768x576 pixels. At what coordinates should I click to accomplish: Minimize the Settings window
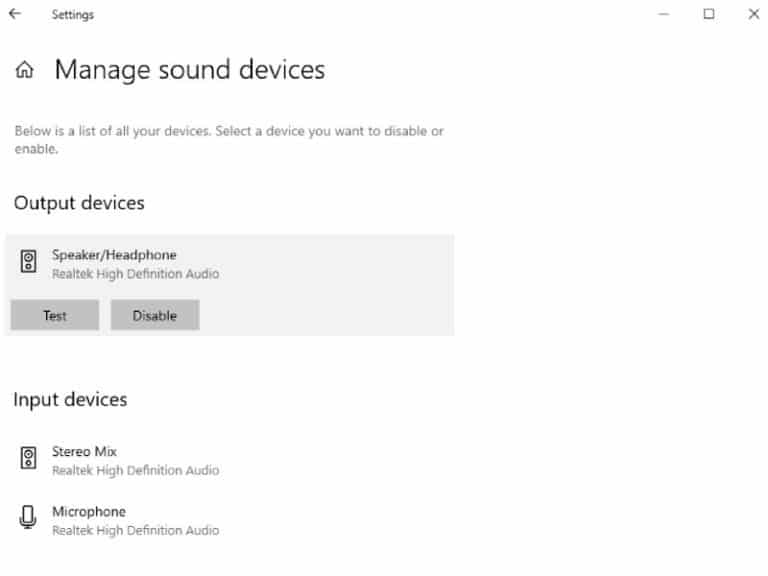tap(664, 14)
